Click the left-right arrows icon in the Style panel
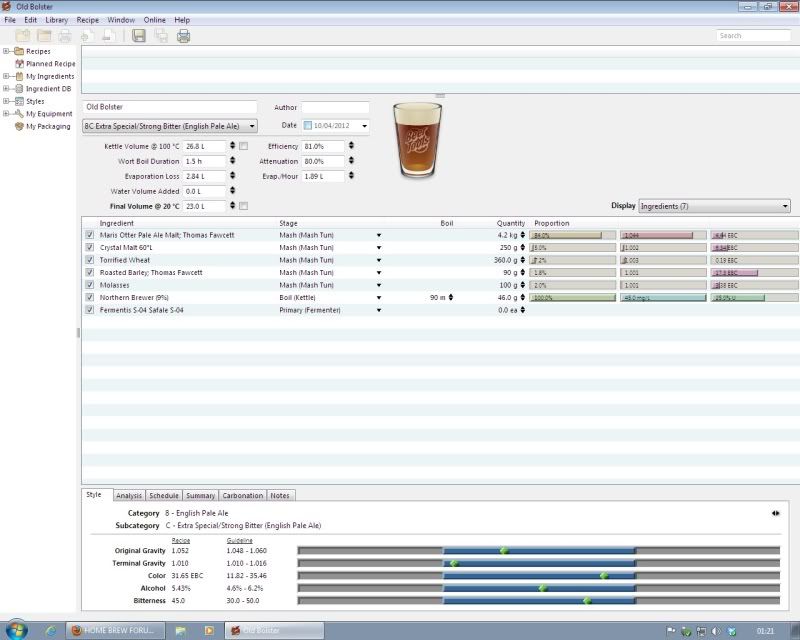 click(x=776, y=513)
